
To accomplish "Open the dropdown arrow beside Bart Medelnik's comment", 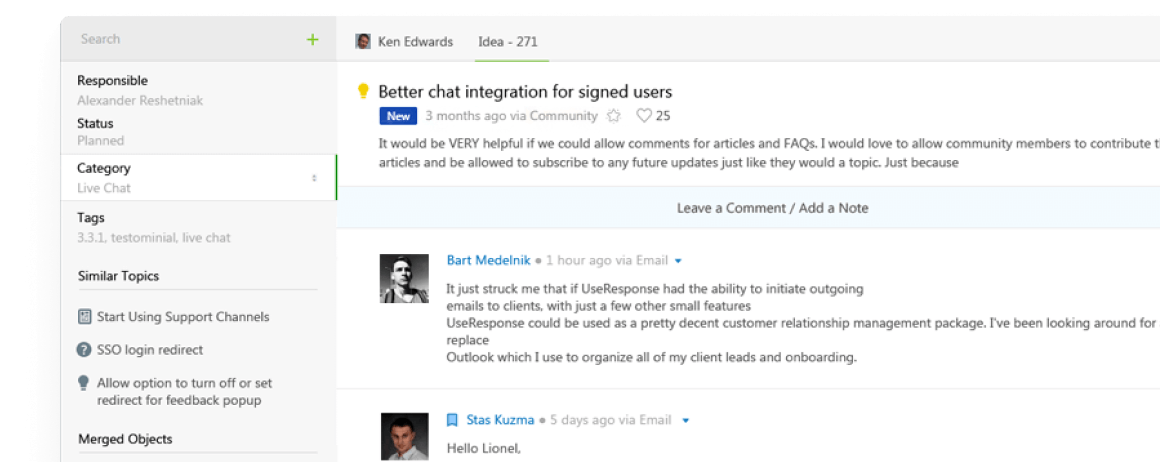I will pos(678,261).
